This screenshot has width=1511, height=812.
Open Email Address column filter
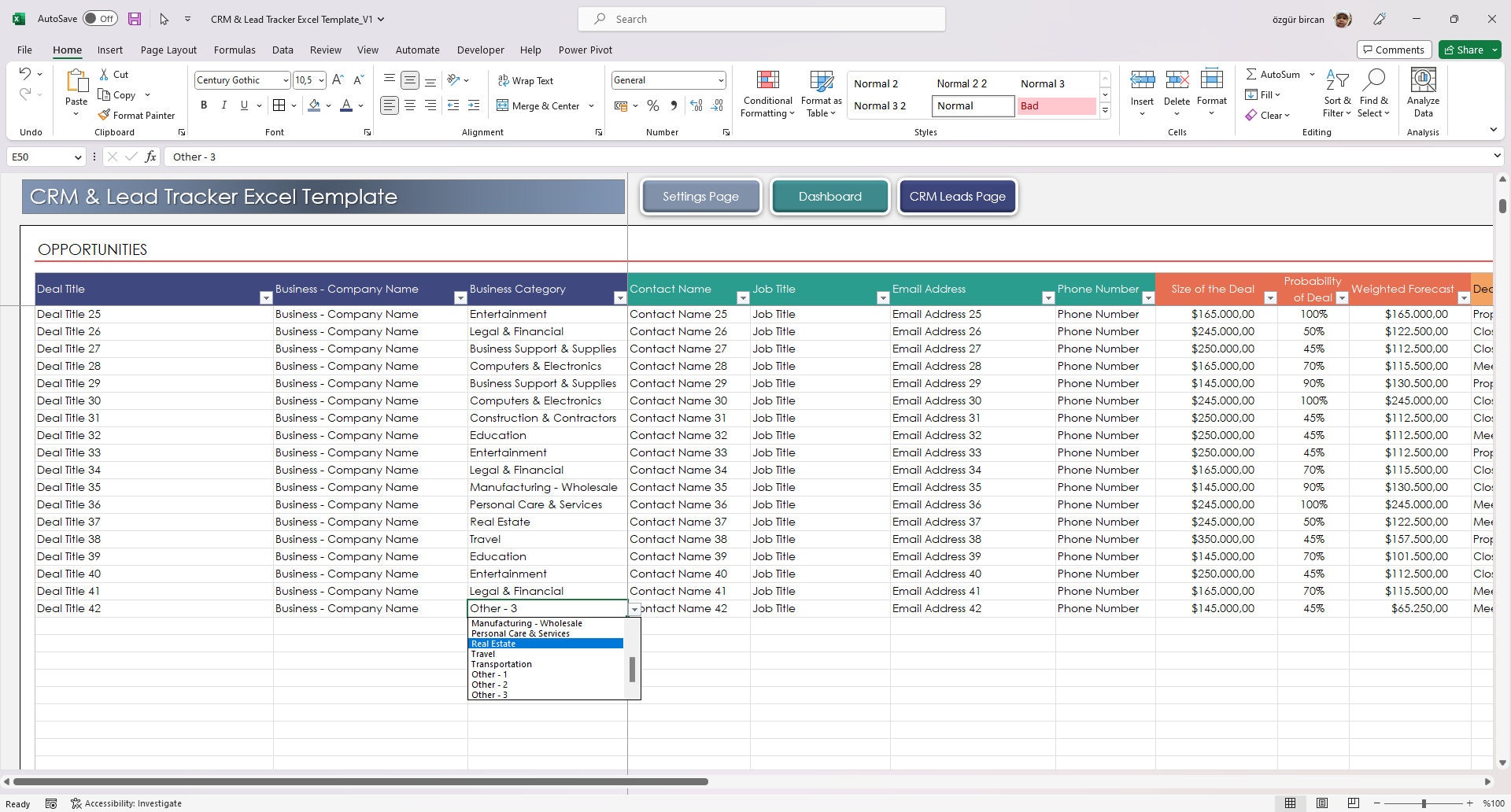tap(1047, 298)
